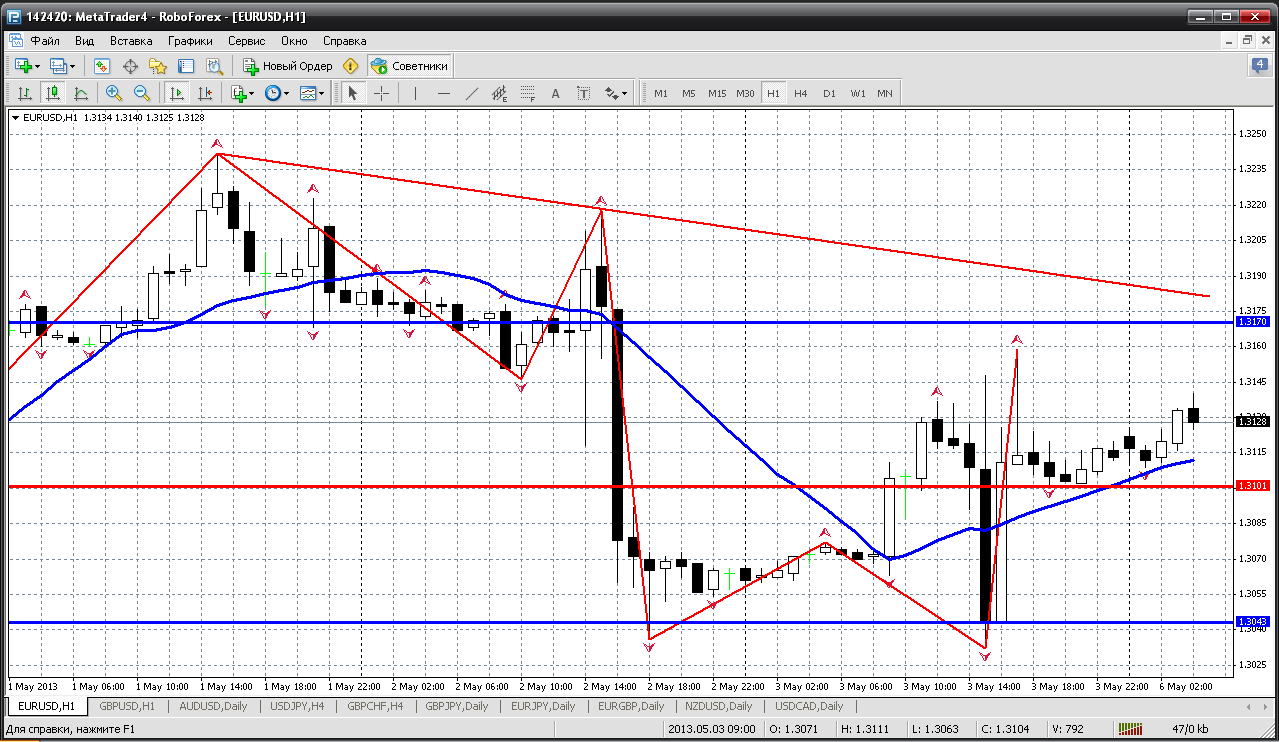
Task: Launch MetaEditor via yellow diamond icon
Action: pos(350,66)
